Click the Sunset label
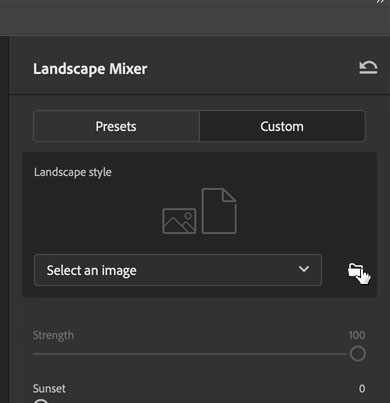390x403 pixels. [x=49, y=389]
